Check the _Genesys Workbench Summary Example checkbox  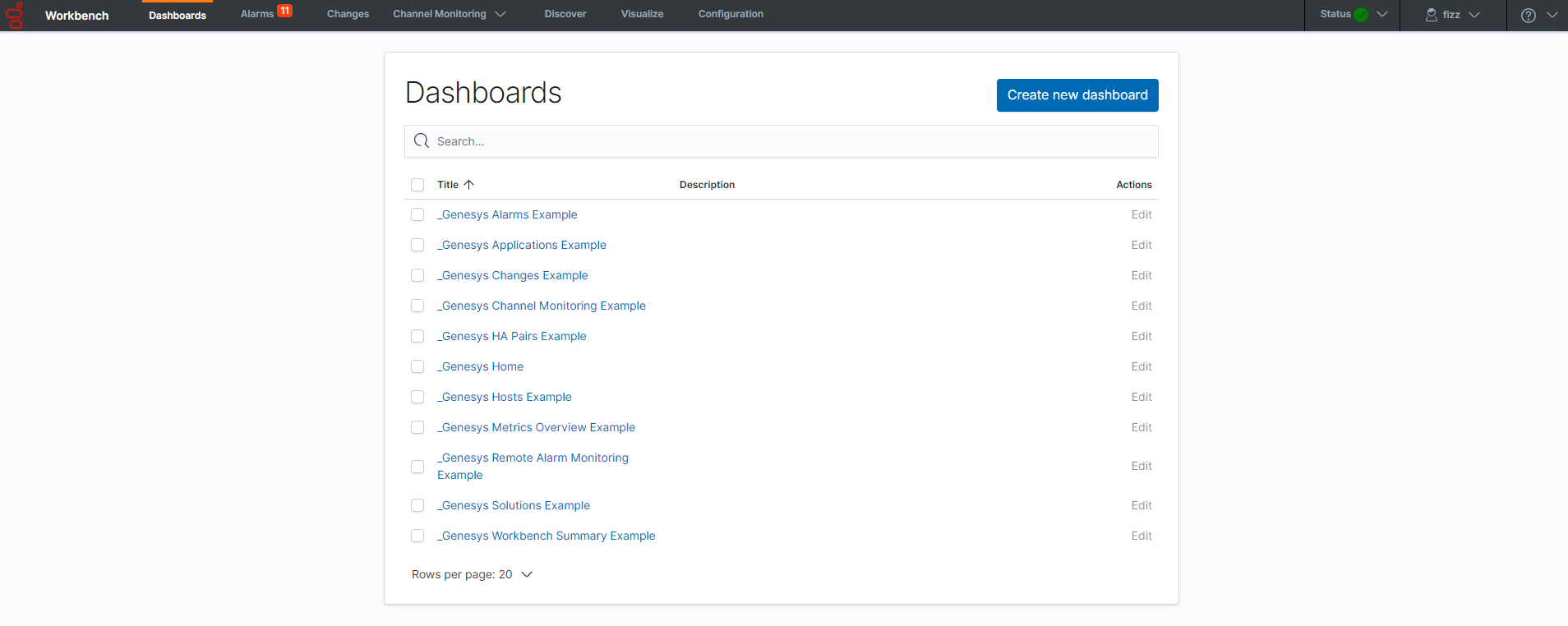[417, 536]
